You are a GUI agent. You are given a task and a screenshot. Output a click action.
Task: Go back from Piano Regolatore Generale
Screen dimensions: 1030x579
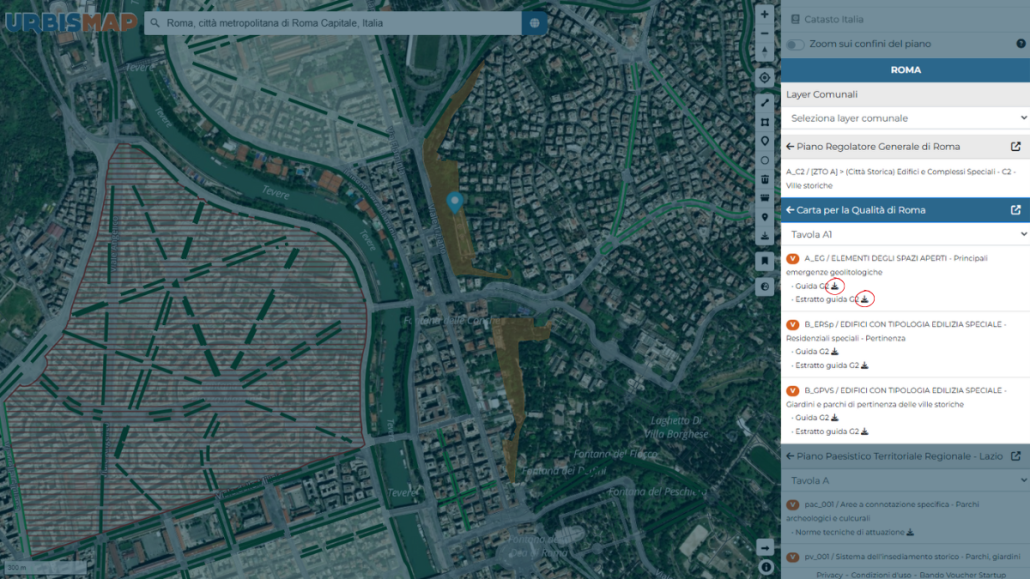pos(790,147)
